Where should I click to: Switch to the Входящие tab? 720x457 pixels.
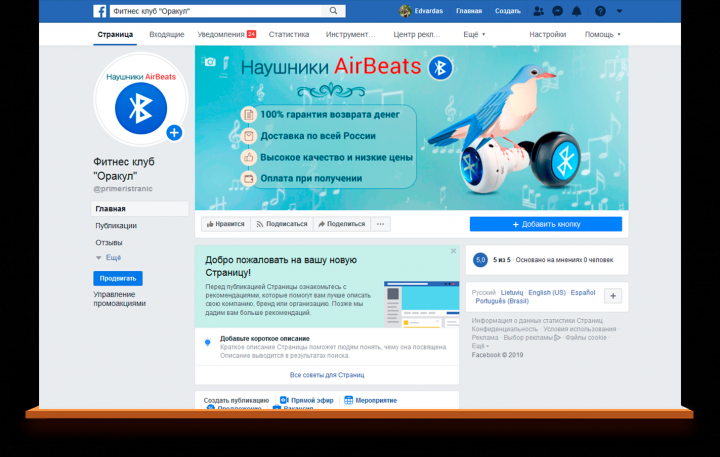click(167, 34)
